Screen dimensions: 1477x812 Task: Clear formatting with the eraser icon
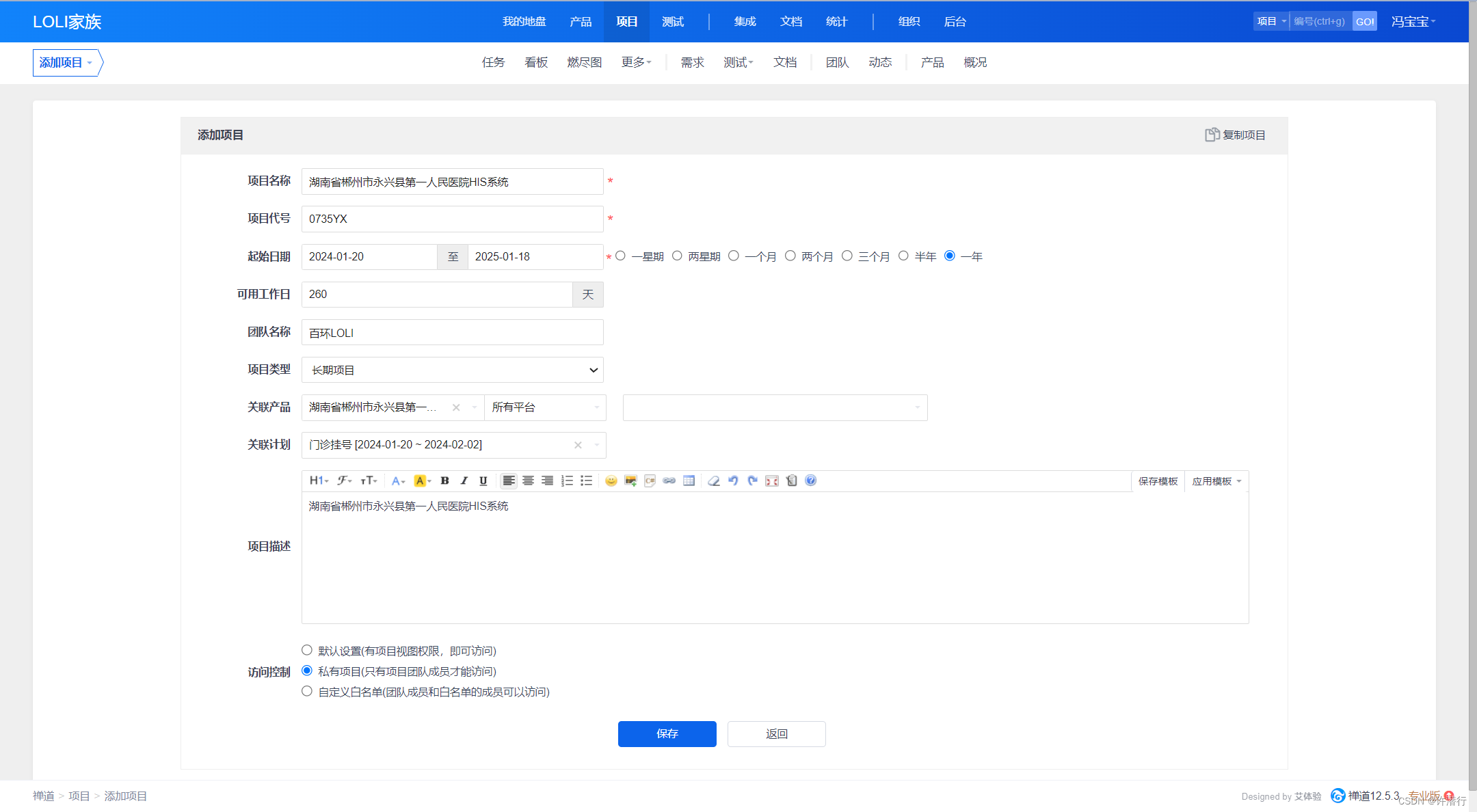pos(714,481)
